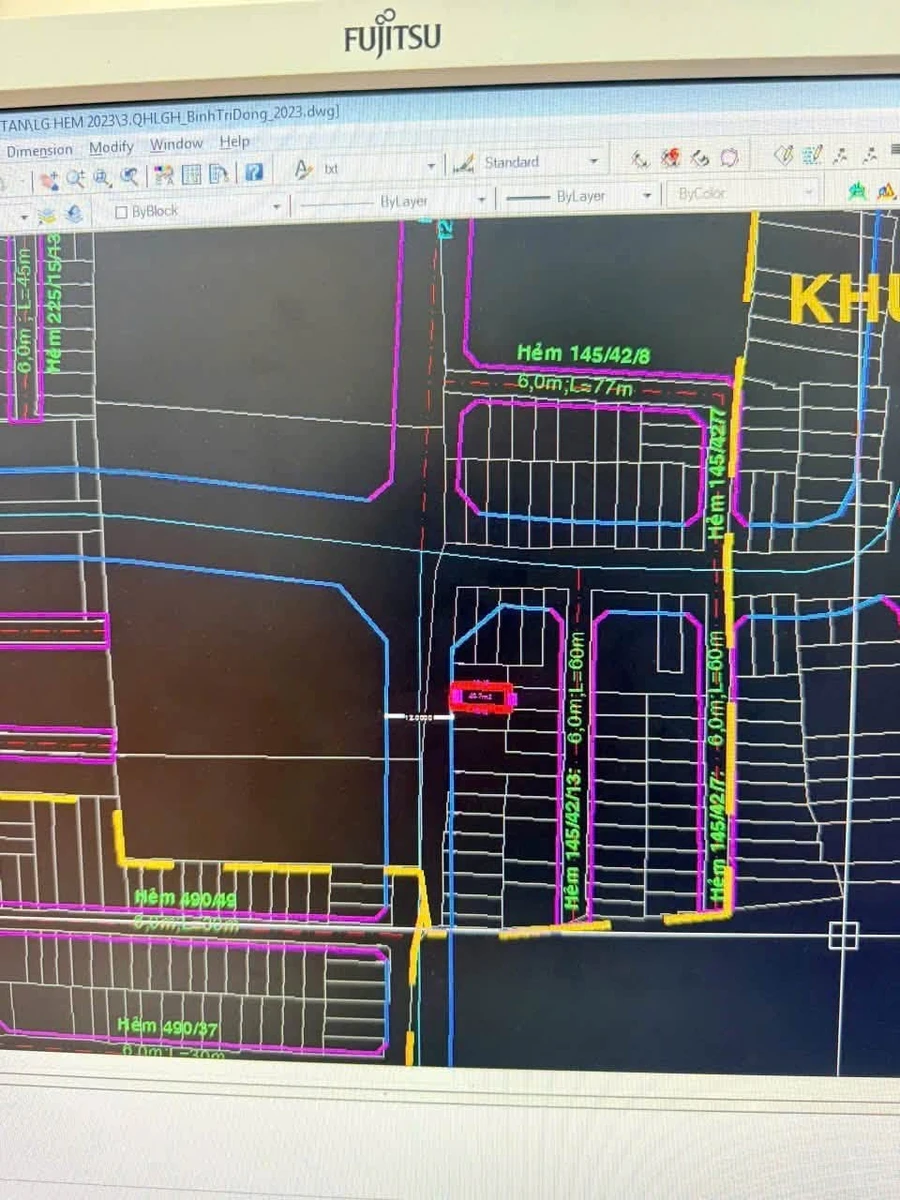The height and width of the screenshot is (1200, 900).
Task: Click the Zoom Previous icon
Action: coord(129,177)
